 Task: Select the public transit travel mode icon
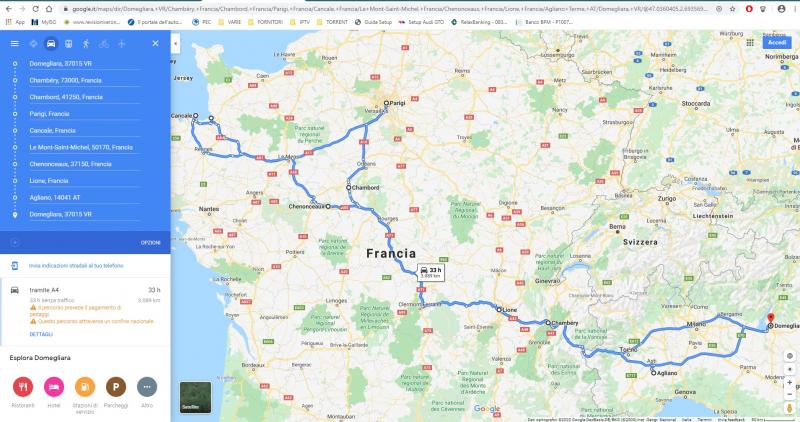point(68,44)
